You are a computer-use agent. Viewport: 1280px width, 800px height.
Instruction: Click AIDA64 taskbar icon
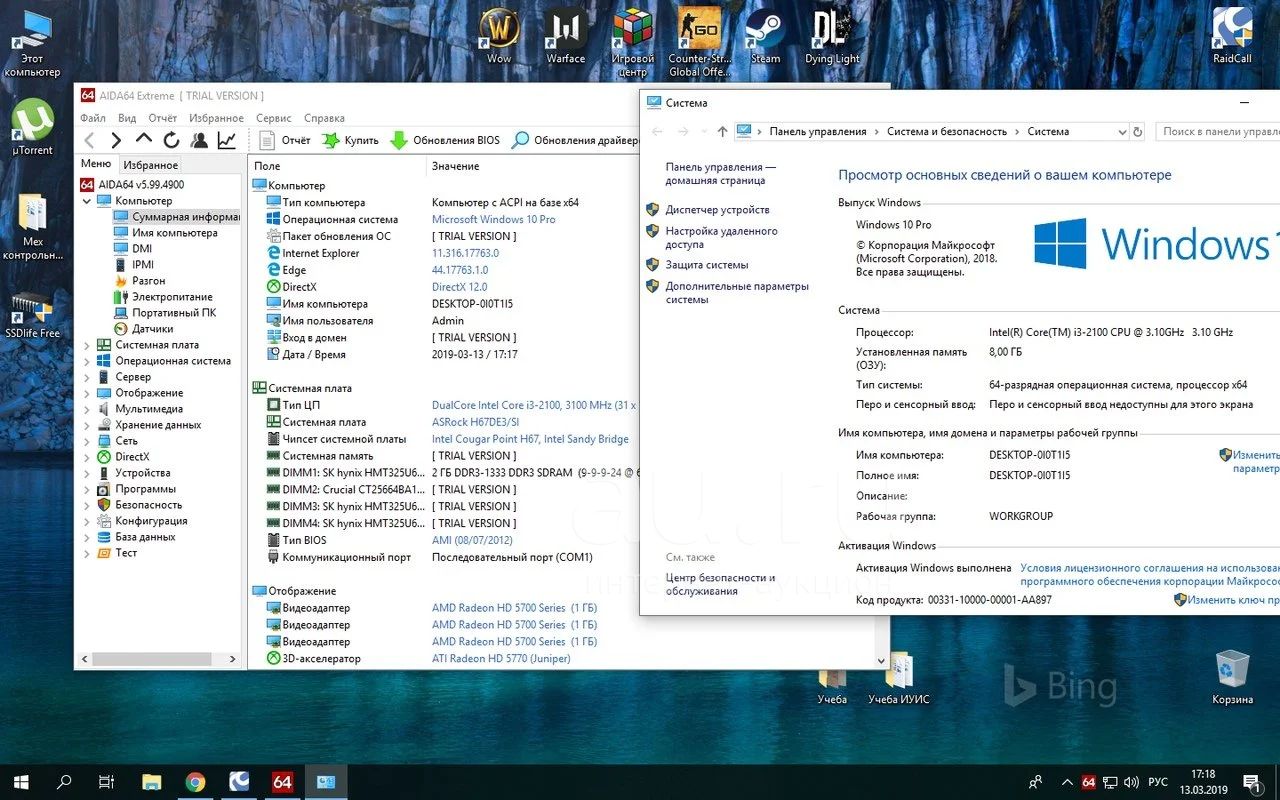[x=283, y=782]
